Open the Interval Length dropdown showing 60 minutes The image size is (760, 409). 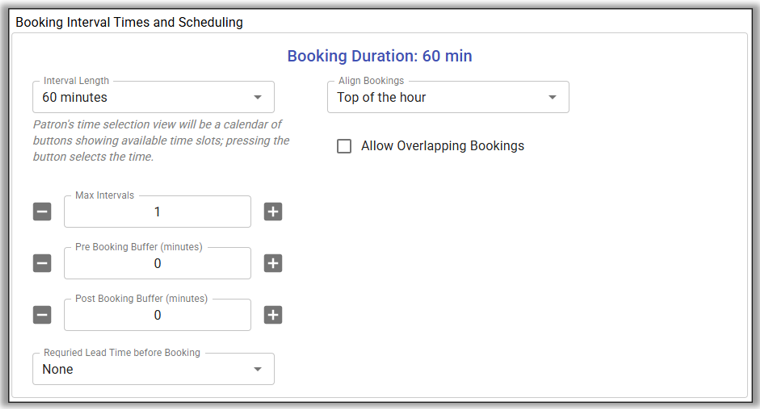point(140,97)
